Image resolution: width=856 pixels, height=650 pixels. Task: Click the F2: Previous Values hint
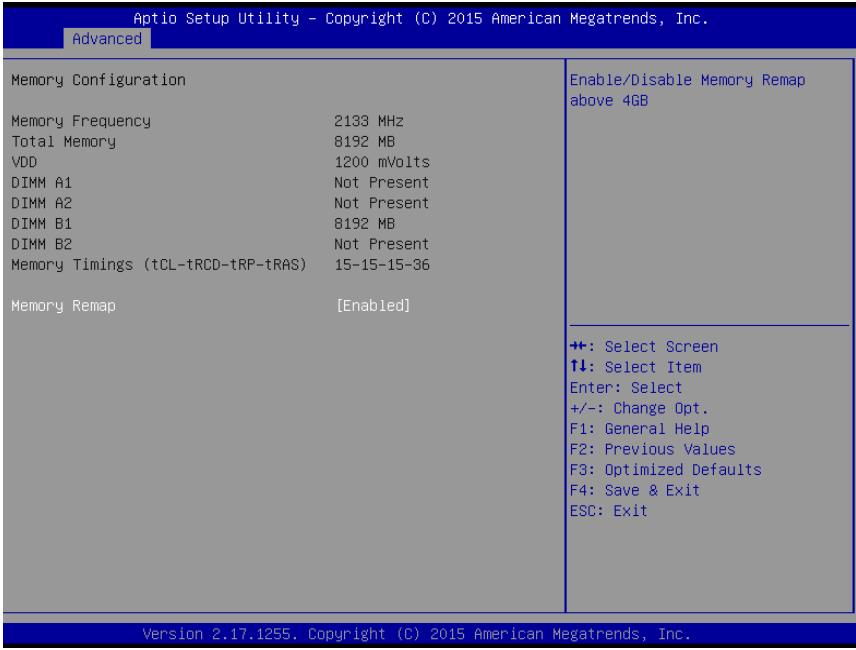pyautogui.click(x=652, y=449)
